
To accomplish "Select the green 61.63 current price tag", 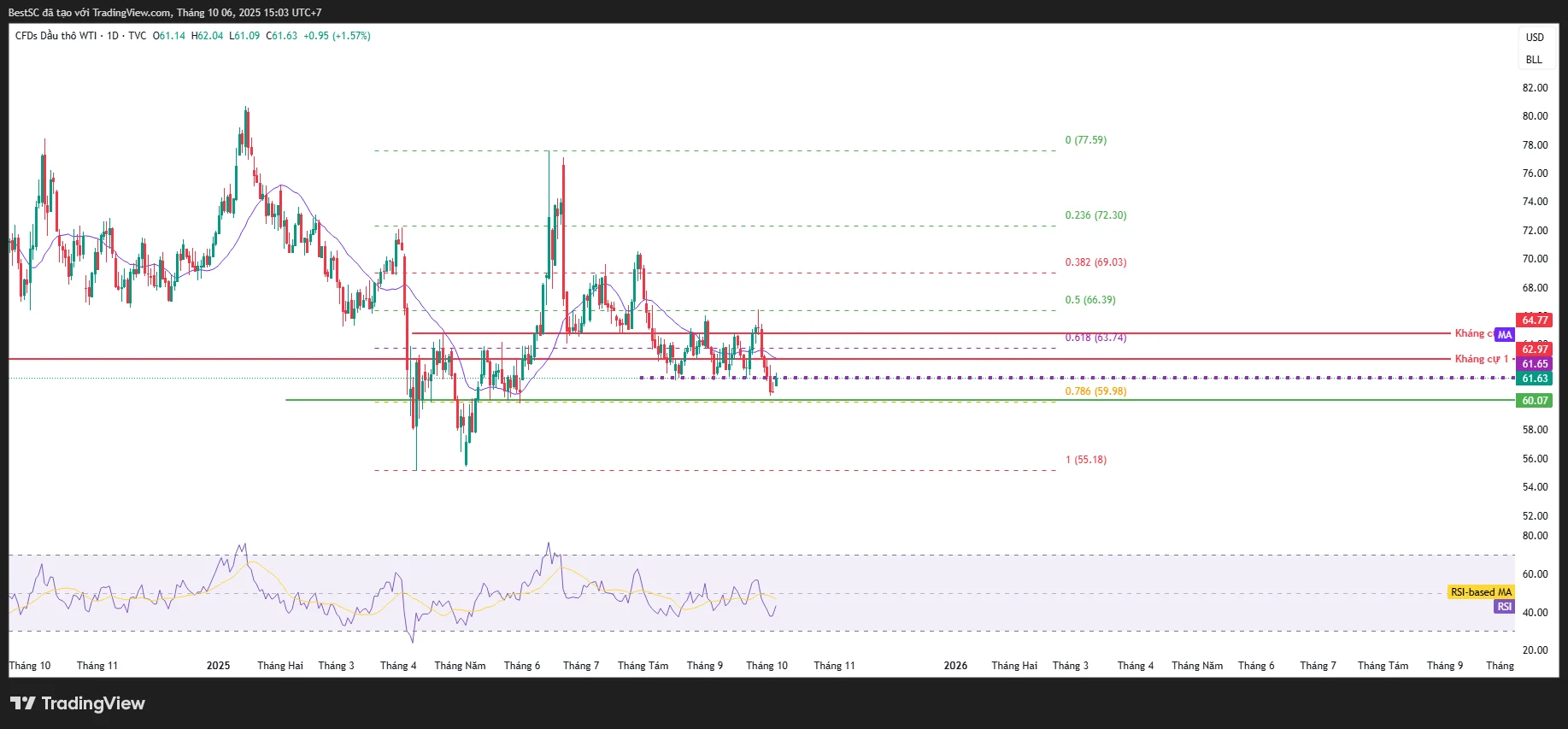I will click(1535, 379).
